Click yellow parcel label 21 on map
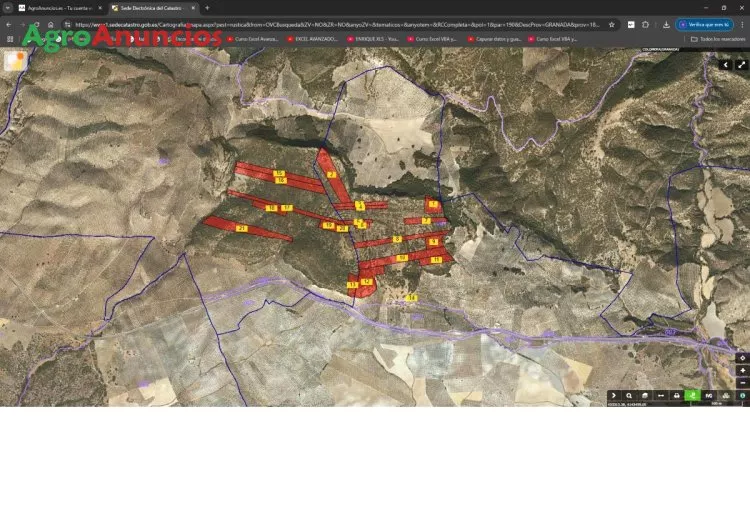 click(x=242, y=228)
